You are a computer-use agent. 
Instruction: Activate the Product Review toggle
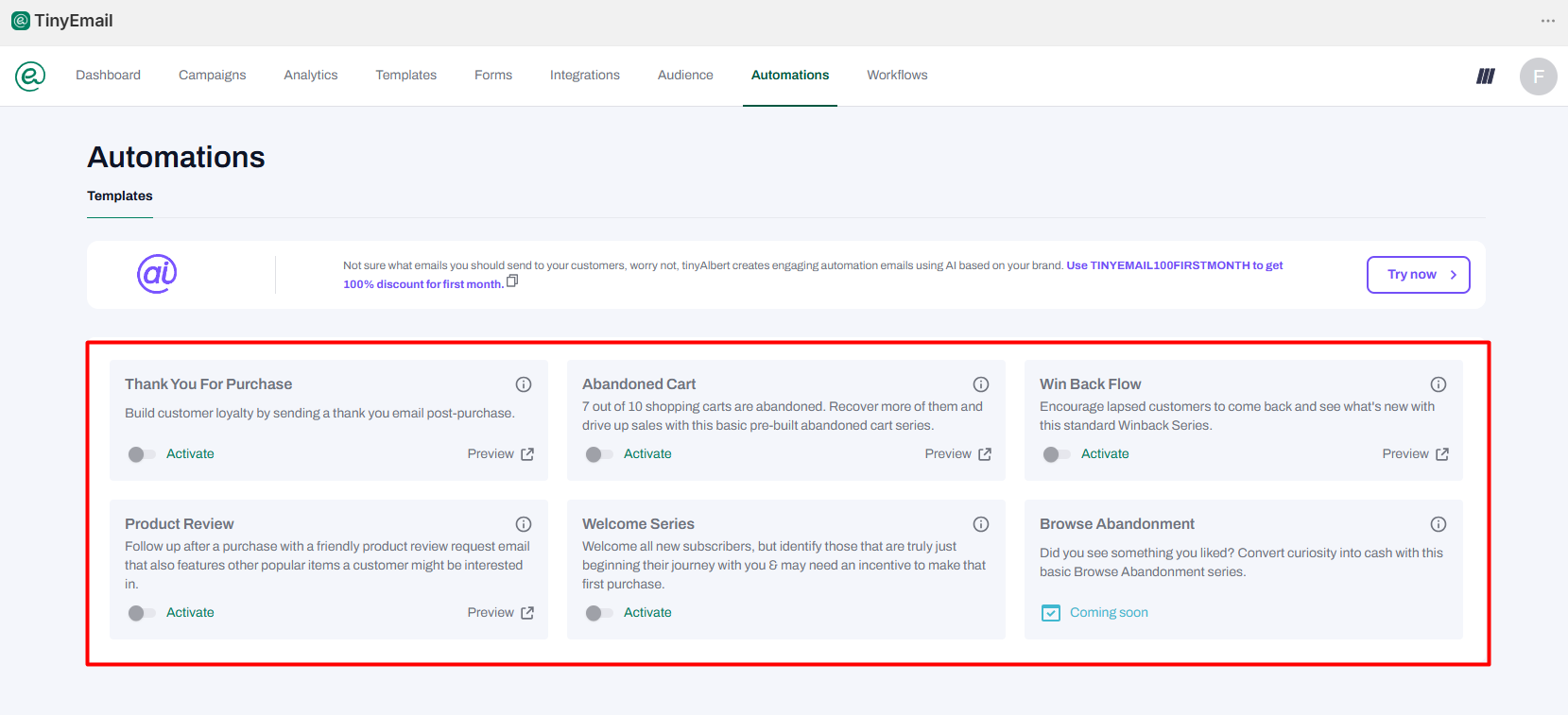(142, 613)
